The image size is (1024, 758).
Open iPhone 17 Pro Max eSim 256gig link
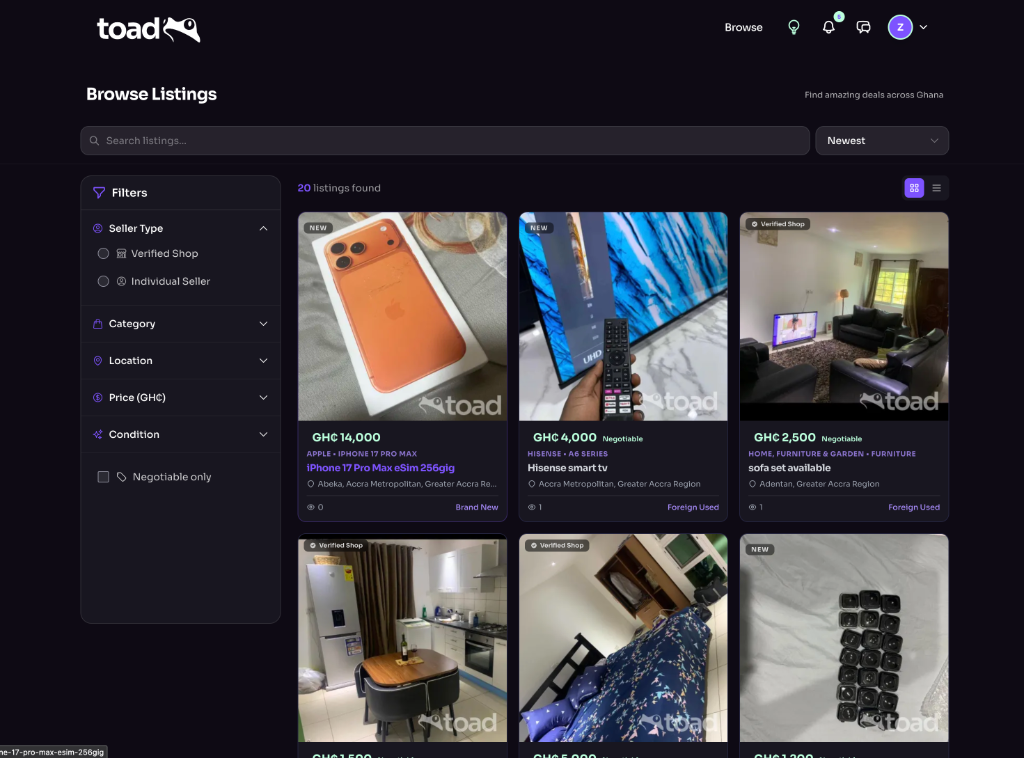[x=381, y=467]
